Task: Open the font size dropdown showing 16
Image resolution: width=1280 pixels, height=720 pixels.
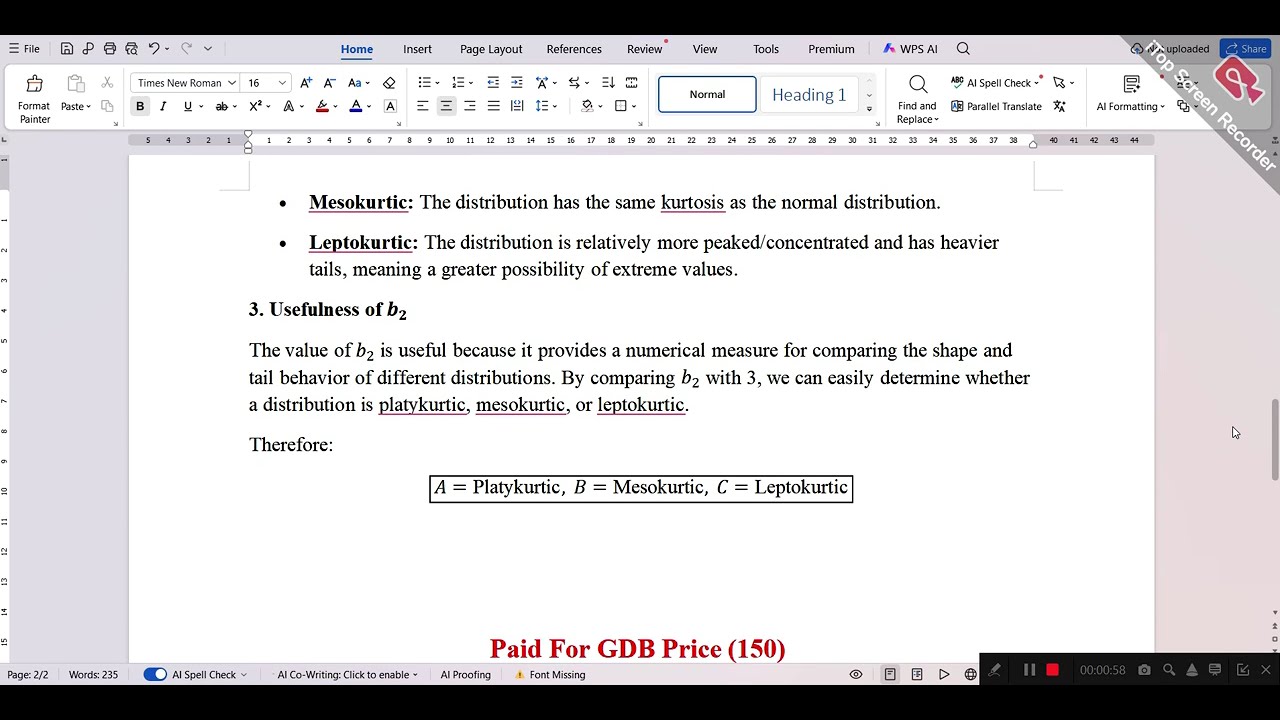Action: (282, 83)
